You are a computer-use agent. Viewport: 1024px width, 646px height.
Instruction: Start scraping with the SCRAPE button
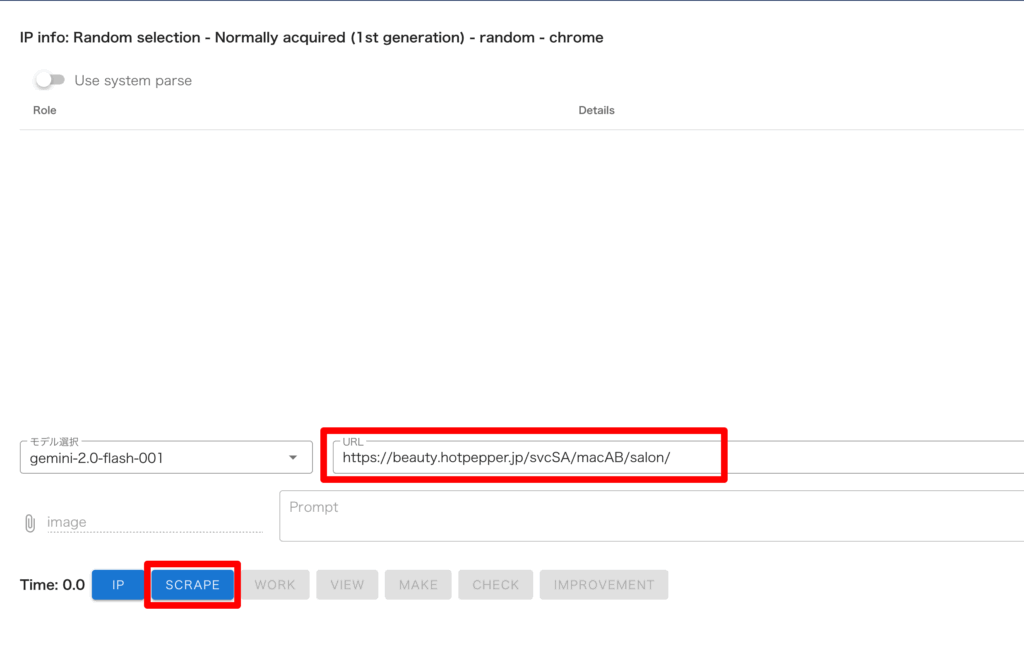point(192,585)
